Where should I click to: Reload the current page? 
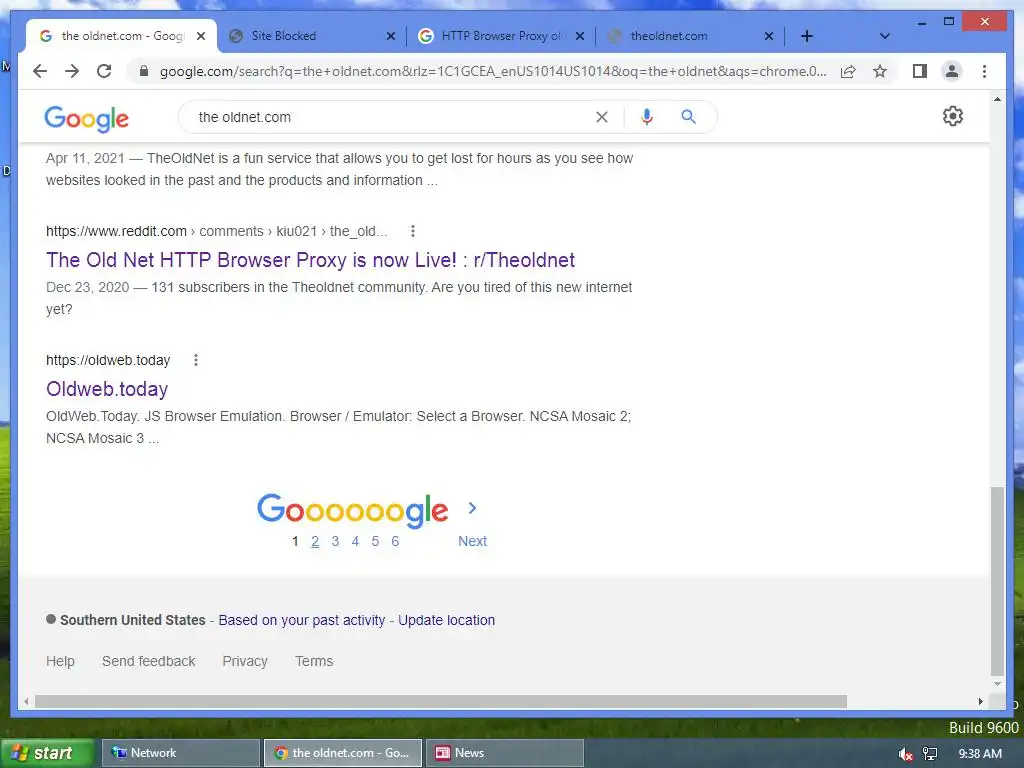(104, 71)
